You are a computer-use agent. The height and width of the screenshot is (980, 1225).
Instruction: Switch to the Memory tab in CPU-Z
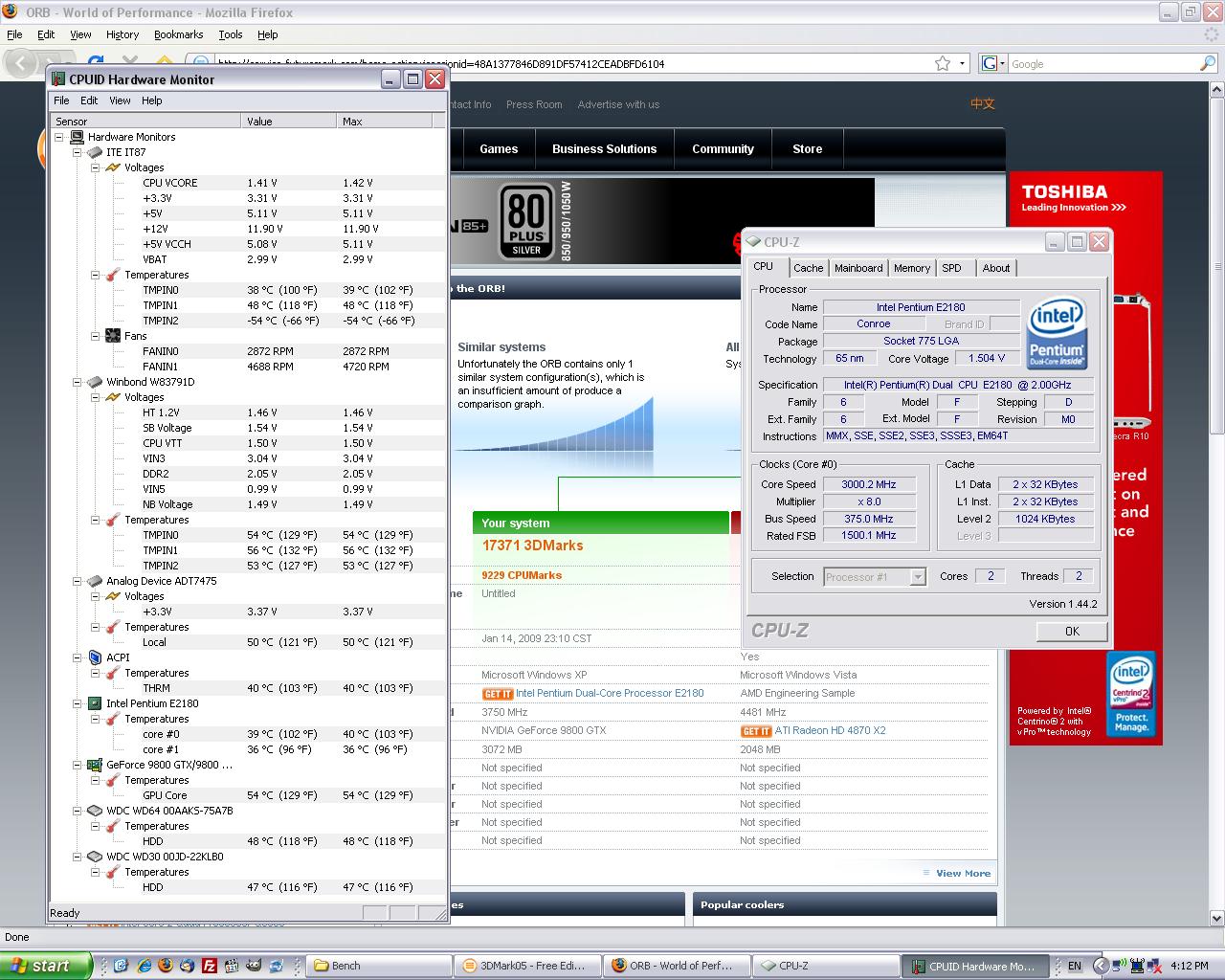[912, 268]
